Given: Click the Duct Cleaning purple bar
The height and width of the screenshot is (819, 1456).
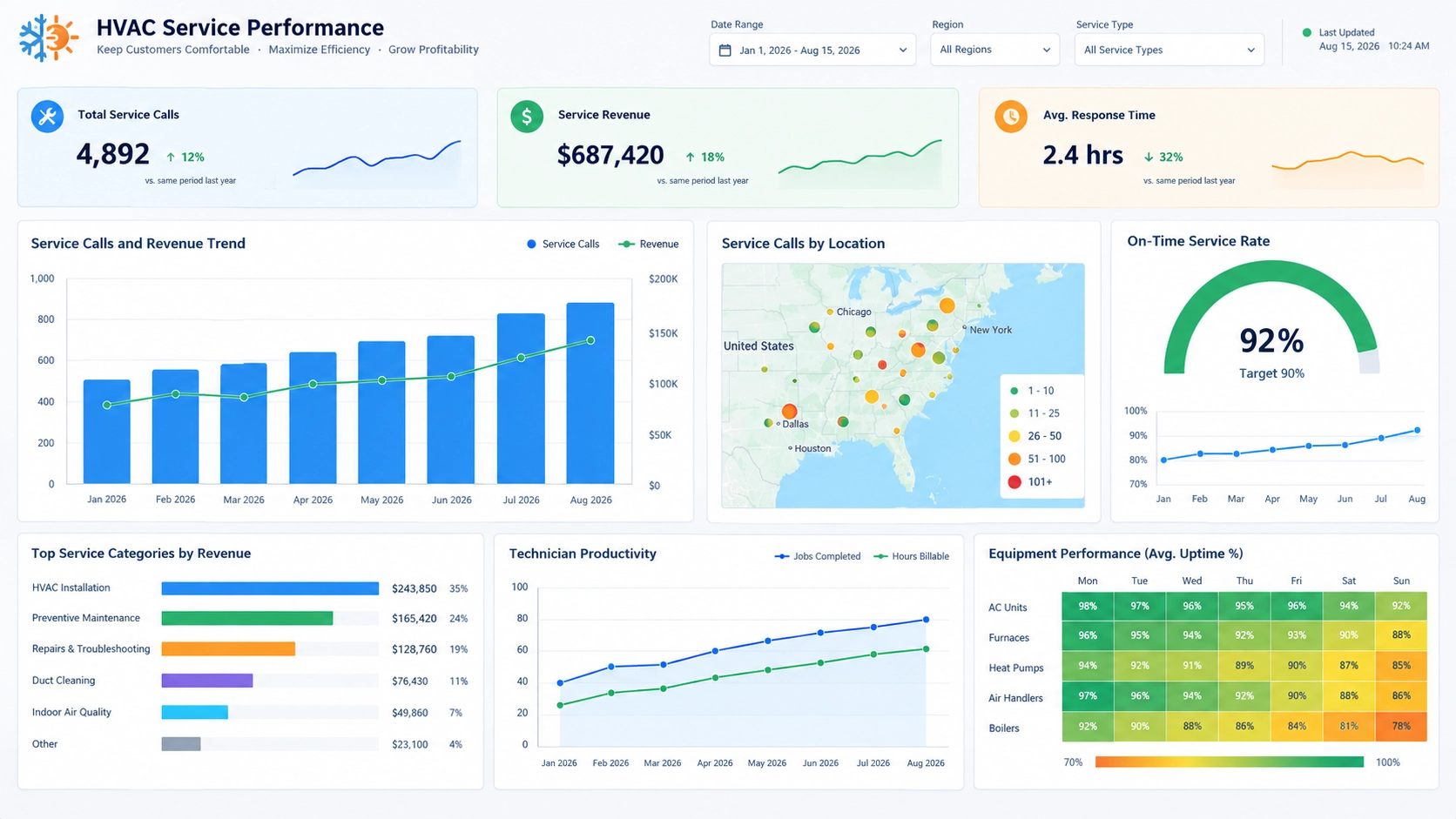Looking at the screenshot, I should pyautogui.click(x=207, y=681).
